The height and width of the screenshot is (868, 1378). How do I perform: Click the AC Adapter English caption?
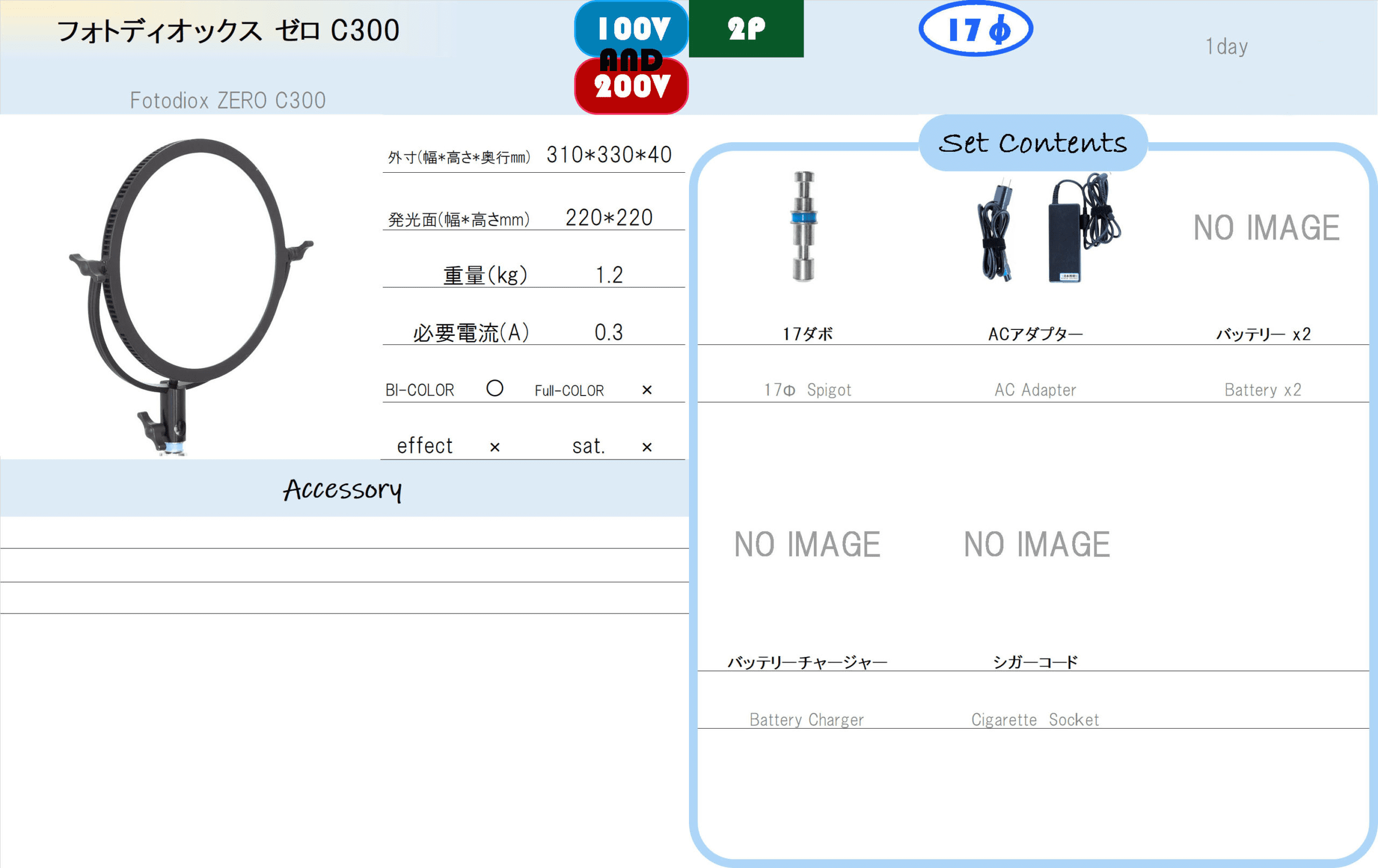pyautogui.click(x=1035, y=390)
